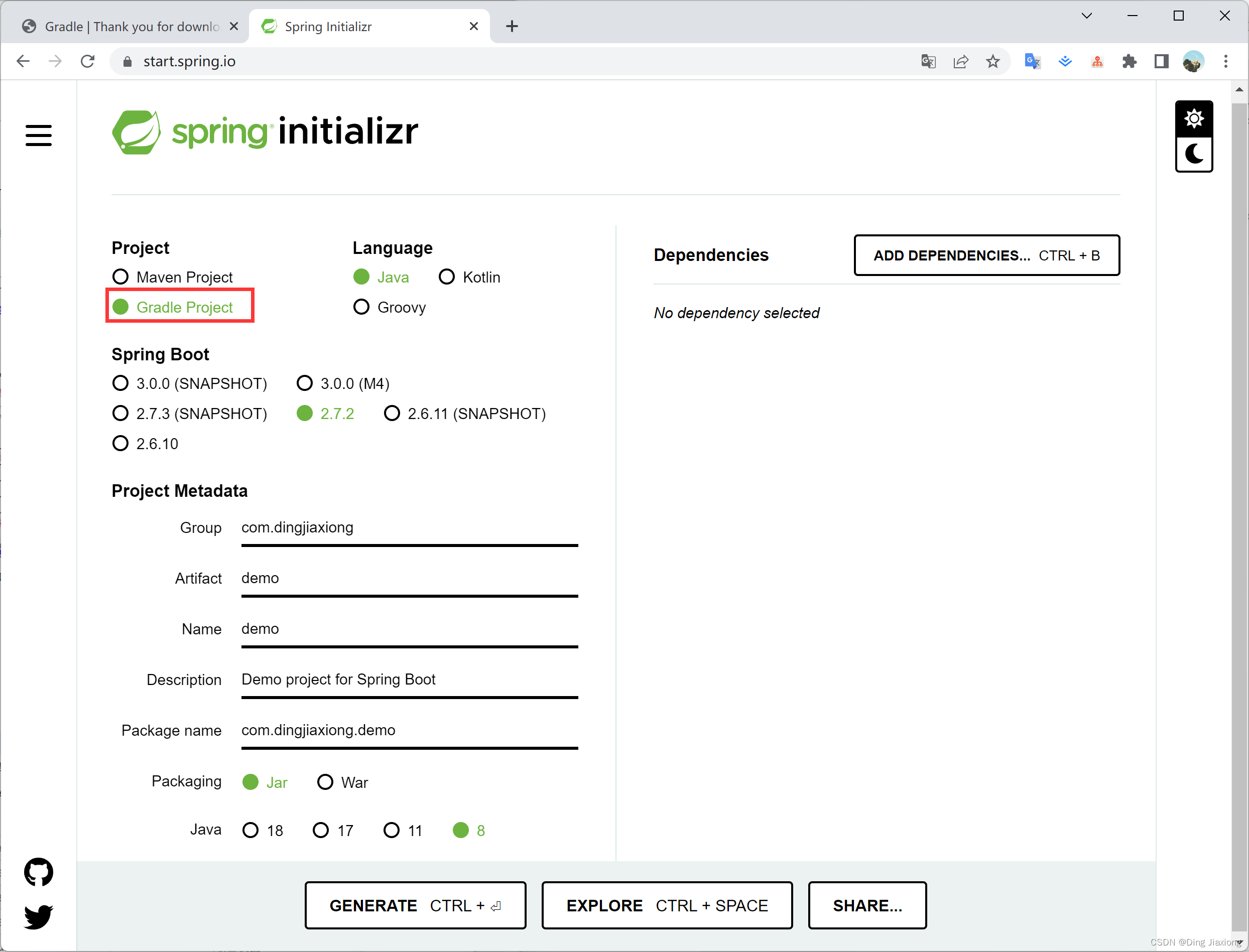Switch to light theme sun icon
The height and width of the screenshot is (952, 1249).
click(1193, 118)
